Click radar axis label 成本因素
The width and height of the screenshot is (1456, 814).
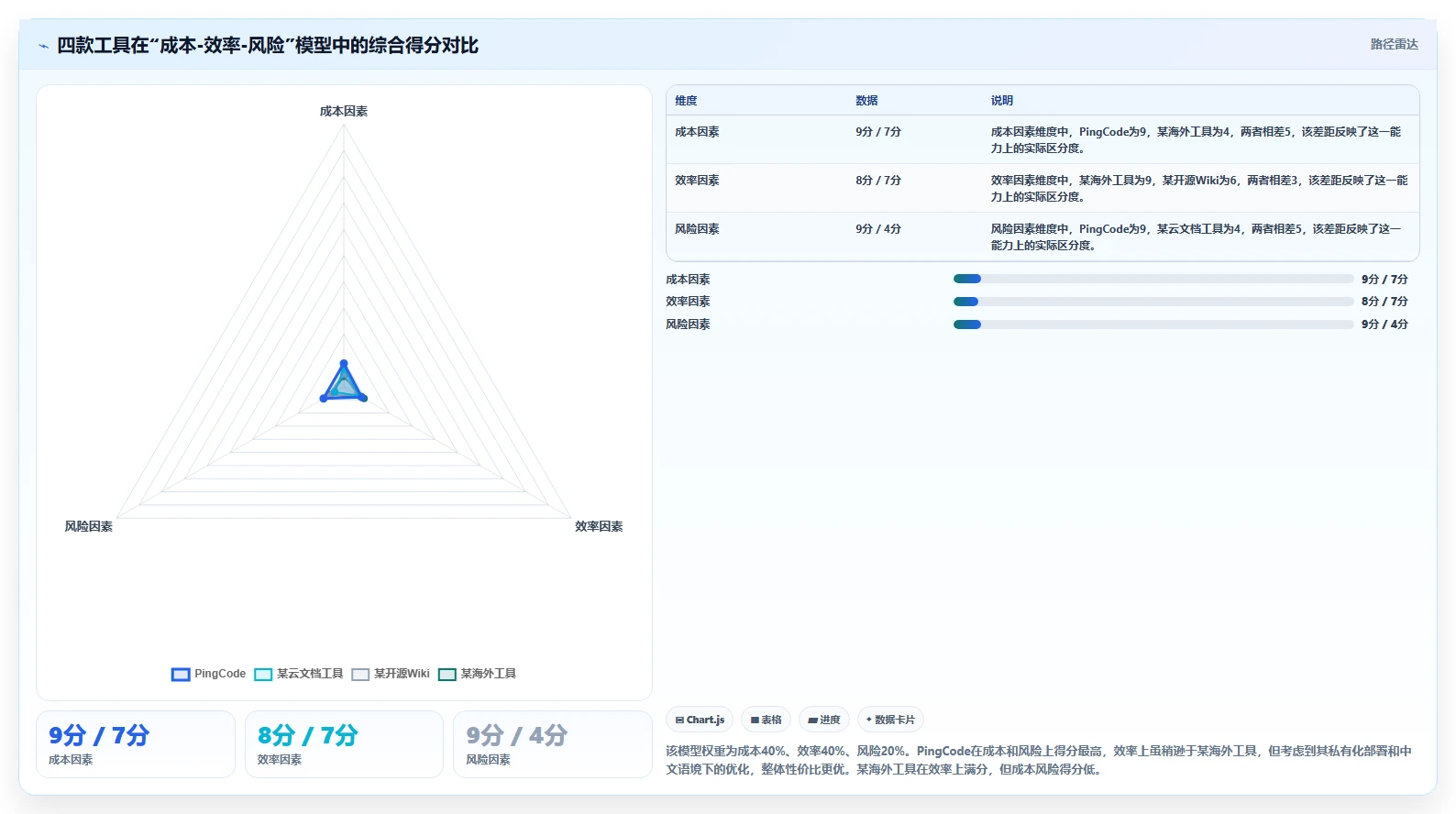[344, 111]
